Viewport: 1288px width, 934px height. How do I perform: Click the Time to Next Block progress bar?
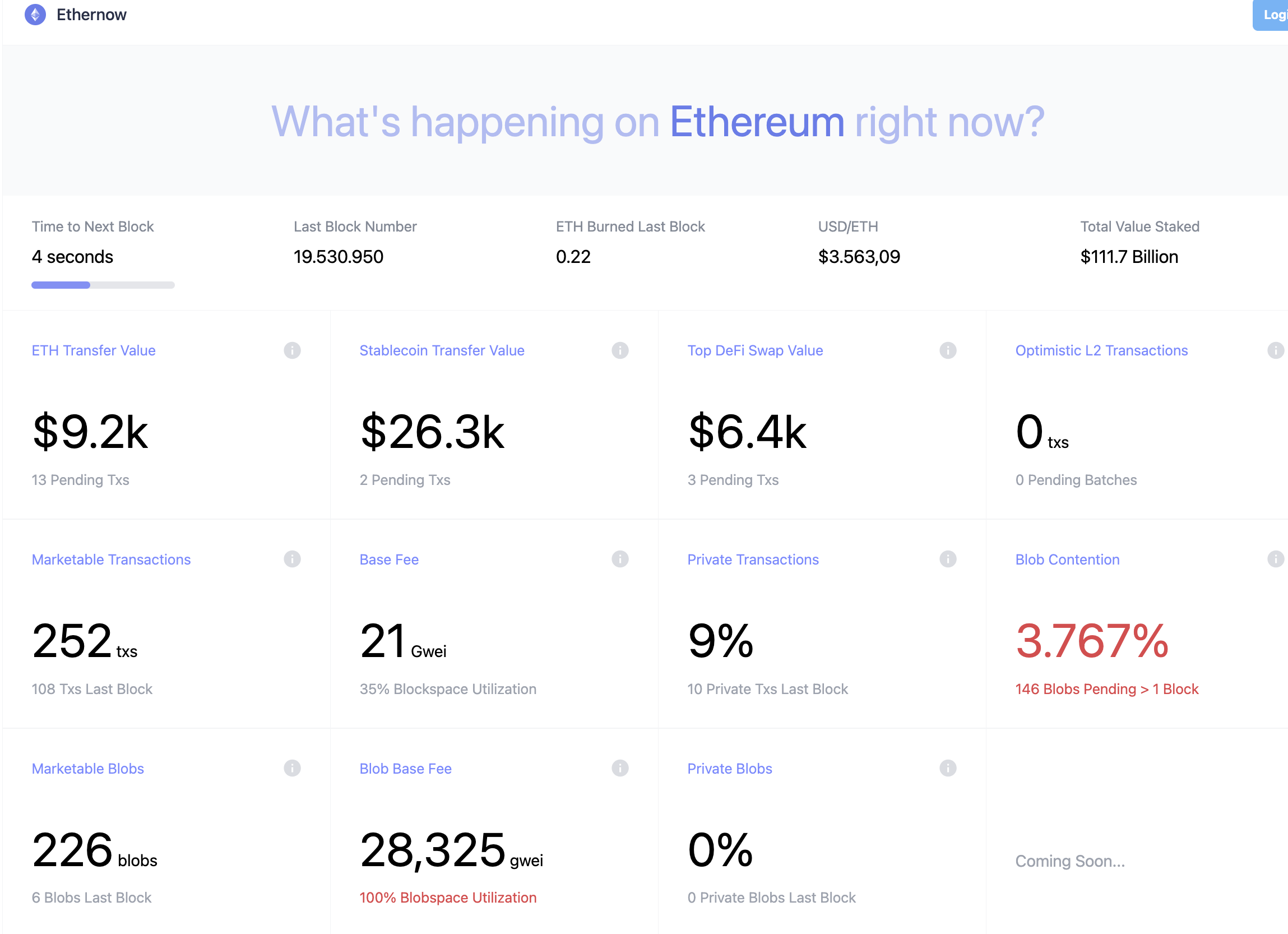coord(103,285)
